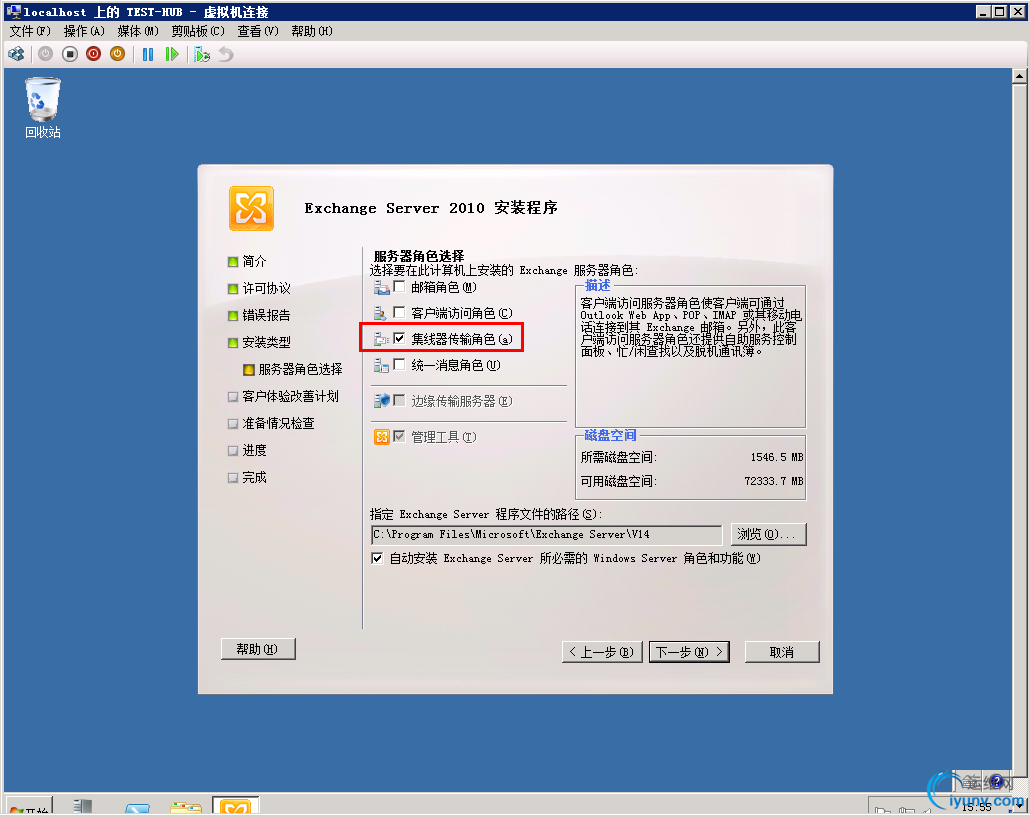Open folder explorer icon in guest taskbar
This screenshot has height=817, width=1030.
(x=186, y=807)
